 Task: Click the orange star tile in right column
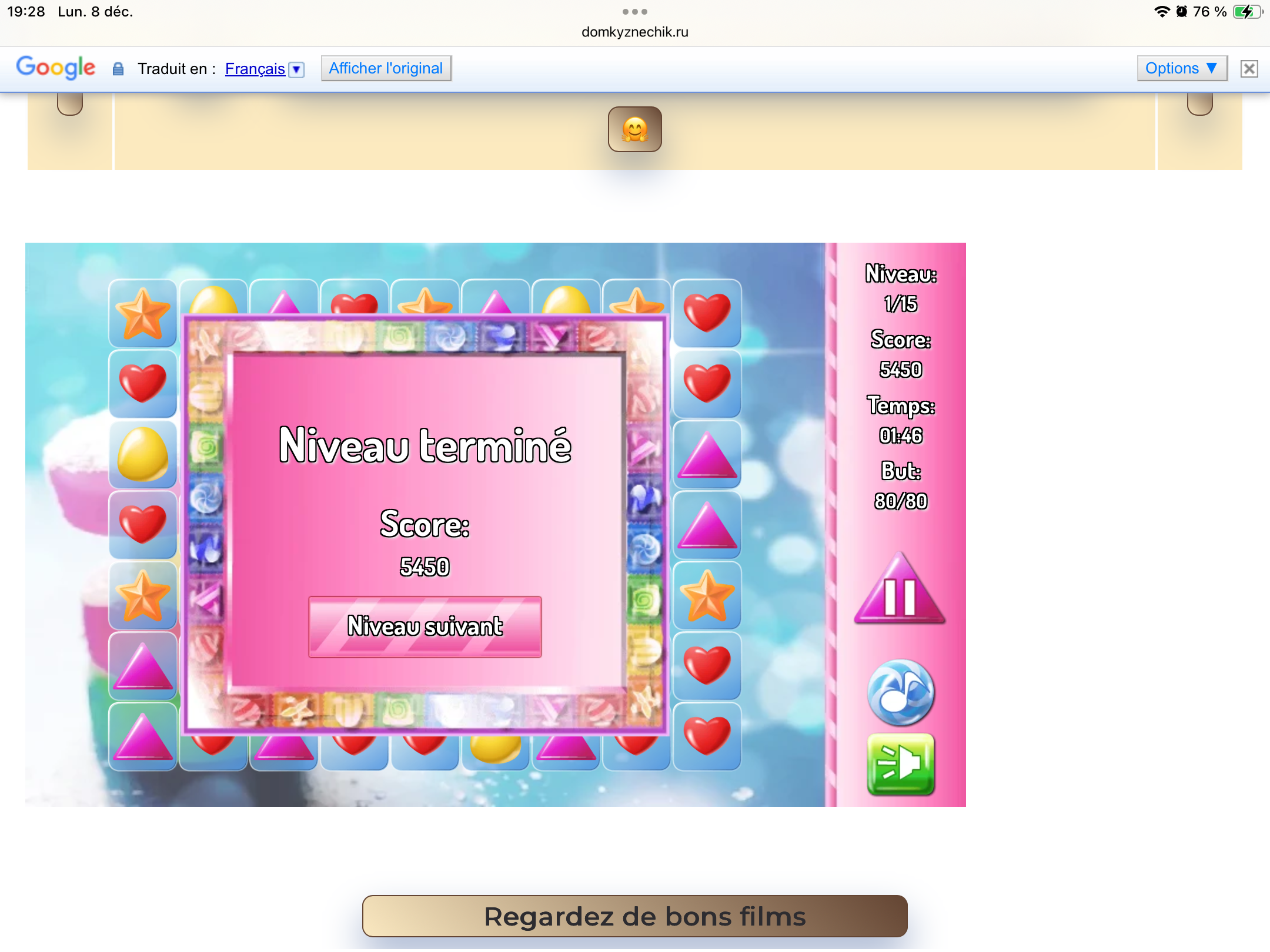(707, 595)
